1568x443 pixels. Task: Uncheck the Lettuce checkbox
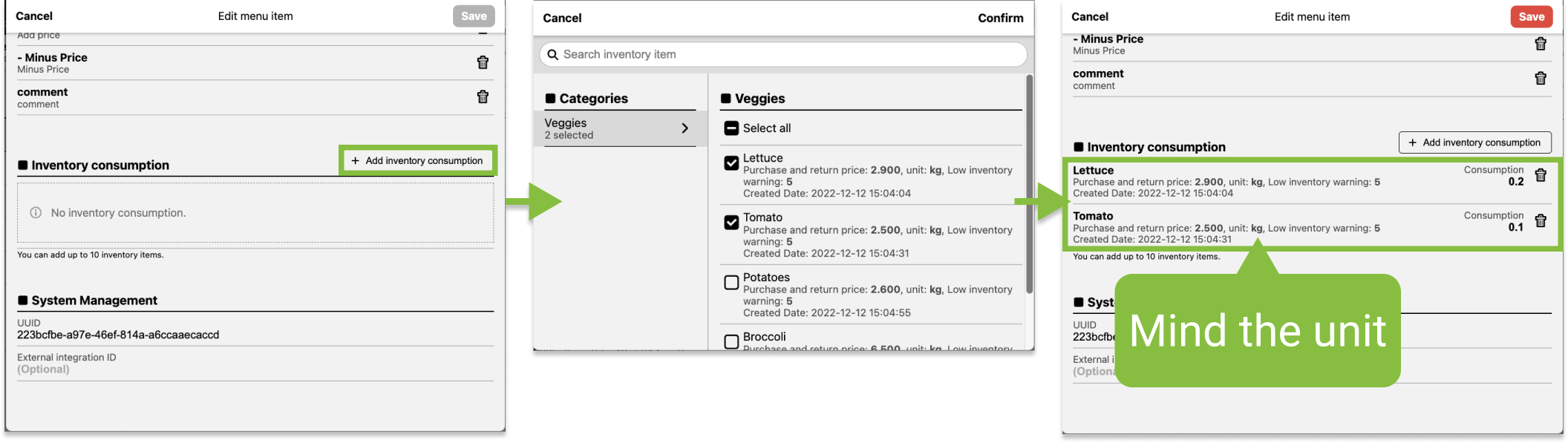[731, 163]
